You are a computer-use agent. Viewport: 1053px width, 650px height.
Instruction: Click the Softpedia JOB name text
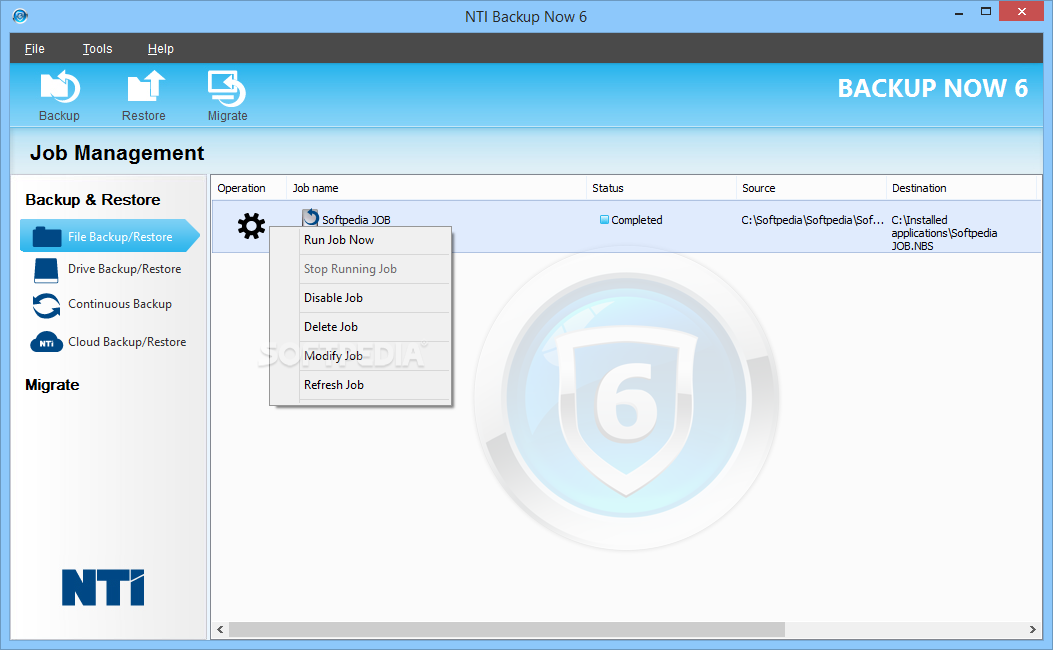[x=356, y=220]
